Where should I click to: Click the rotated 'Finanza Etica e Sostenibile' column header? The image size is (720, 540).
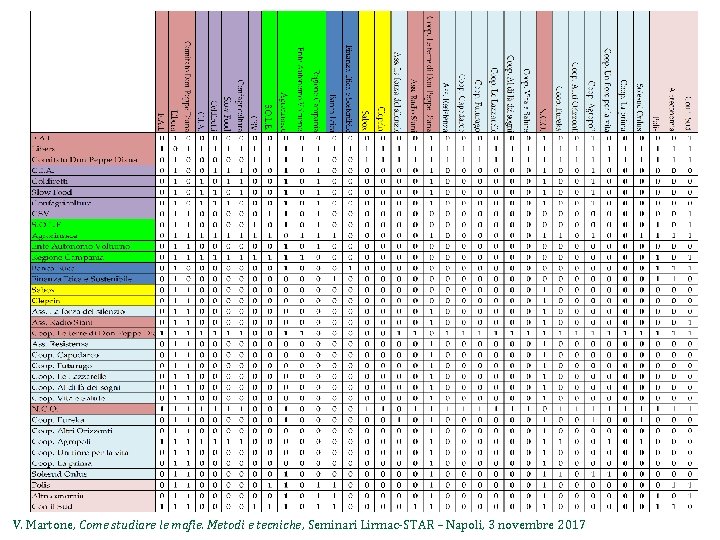coord(349,88)
